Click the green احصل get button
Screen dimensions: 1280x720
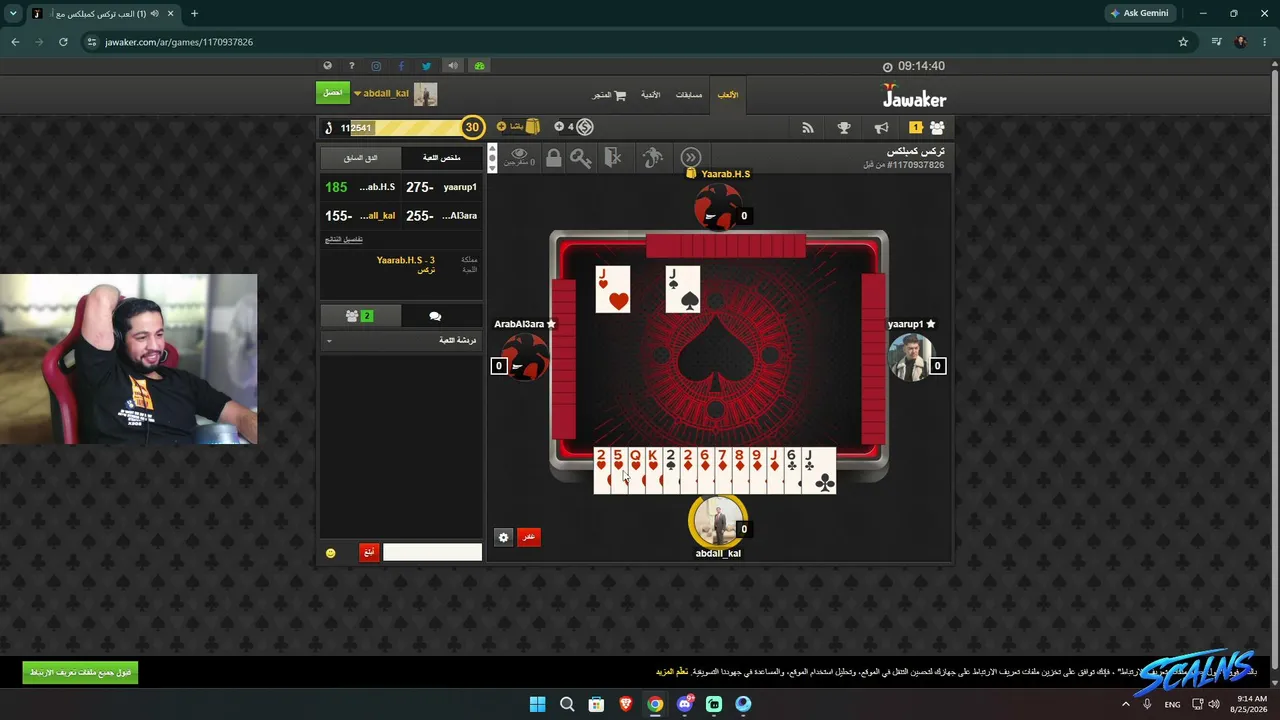tap(333, 93)
